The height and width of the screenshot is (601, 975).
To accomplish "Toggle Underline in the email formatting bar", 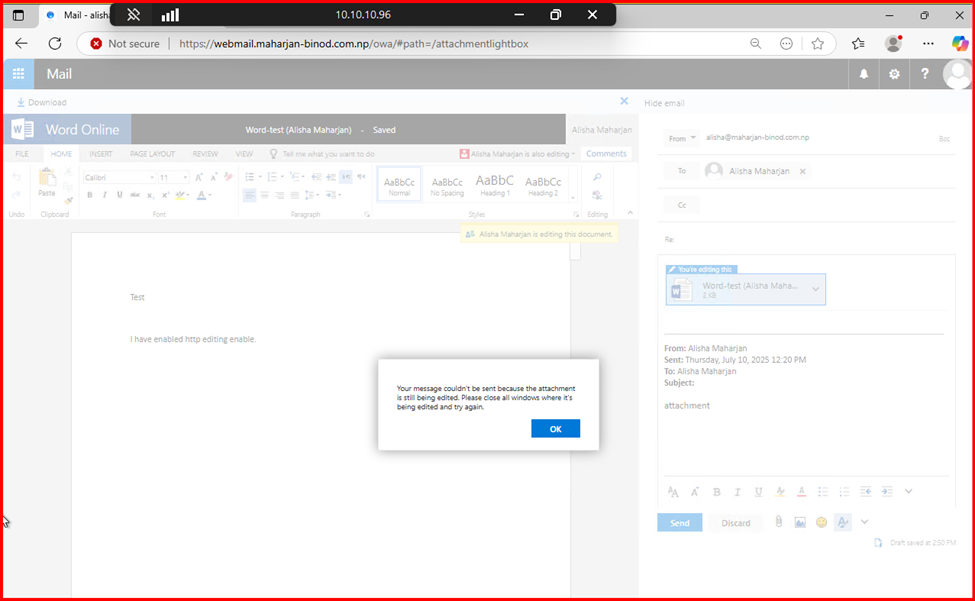I will (x=759, y=491).
